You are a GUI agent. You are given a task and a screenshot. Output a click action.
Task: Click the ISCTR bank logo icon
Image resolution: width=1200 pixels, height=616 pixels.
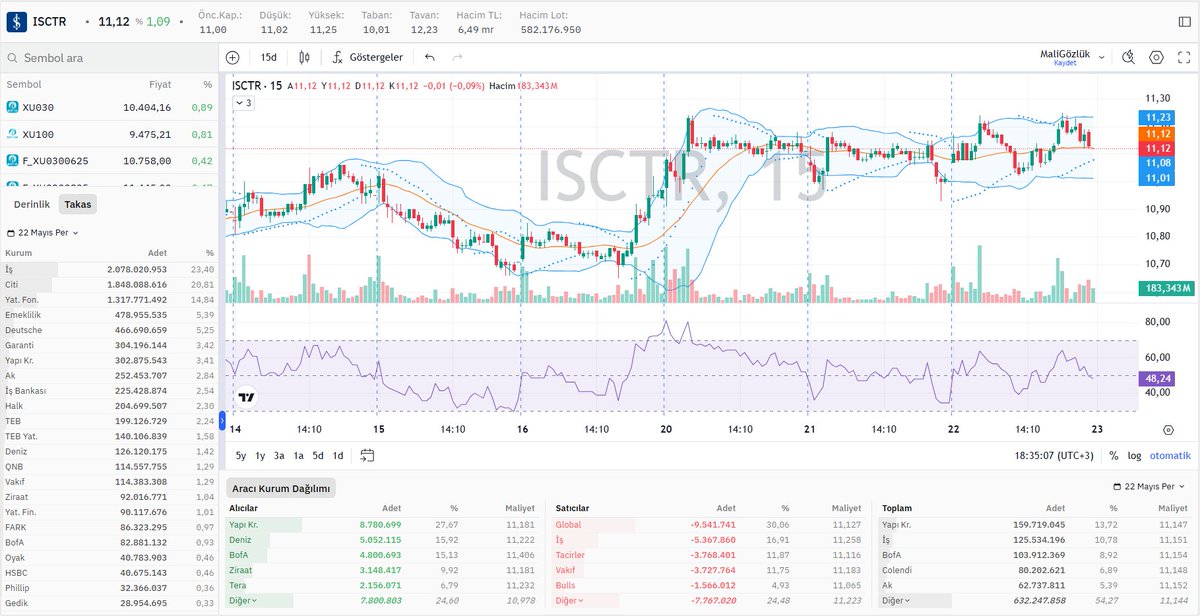pyautogui.click(x=16, y=21)
